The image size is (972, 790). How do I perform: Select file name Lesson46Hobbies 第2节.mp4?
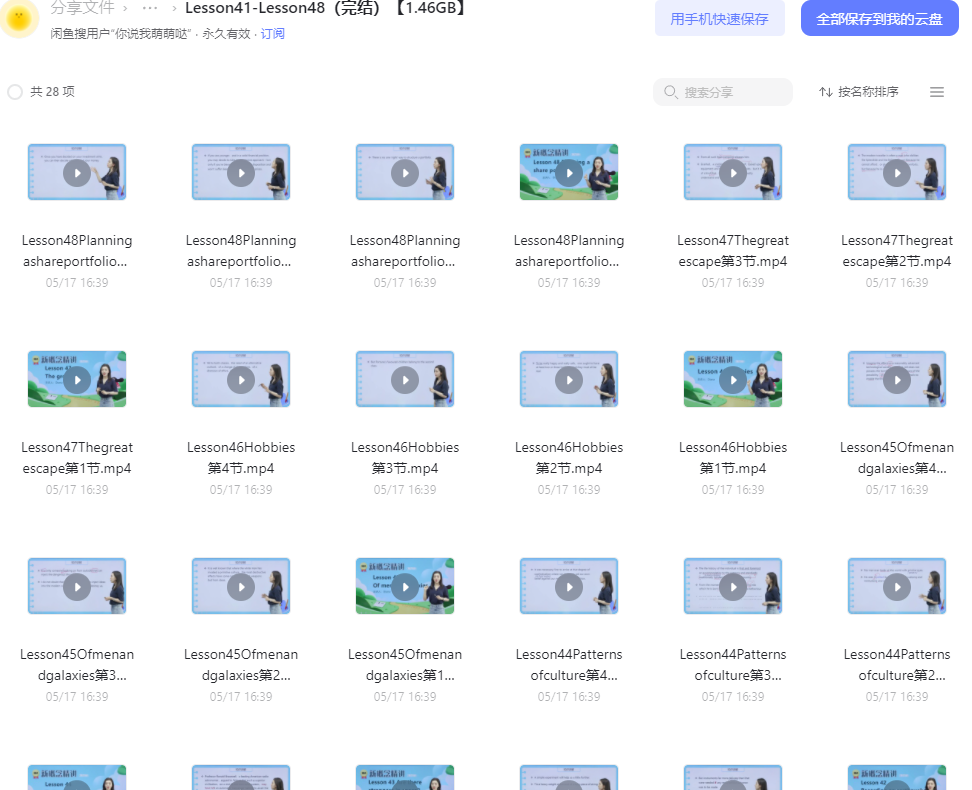[569, 458]
